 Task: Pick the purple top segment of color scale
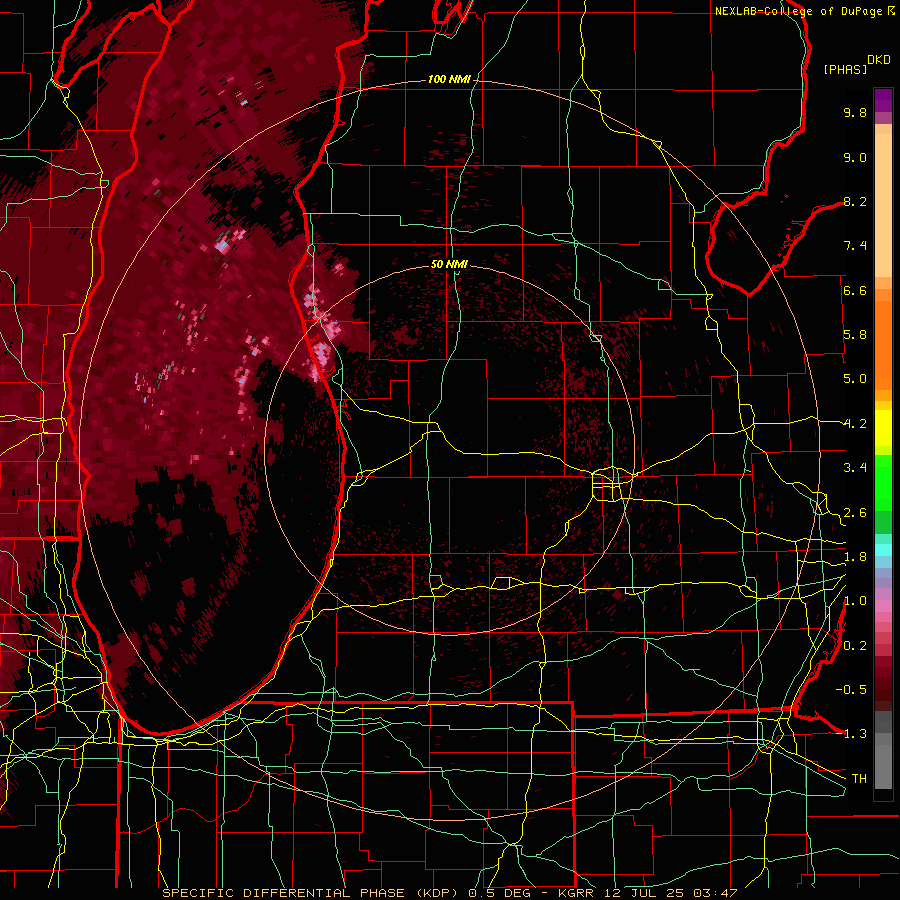click(x=883, y=100)
